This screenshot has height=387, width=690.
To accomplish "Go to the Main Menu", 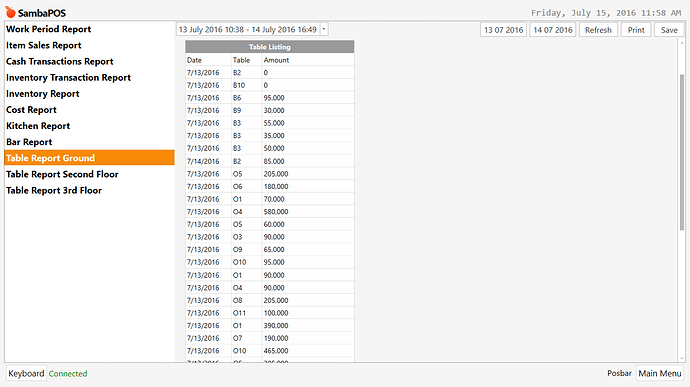I will coord(660,373).
